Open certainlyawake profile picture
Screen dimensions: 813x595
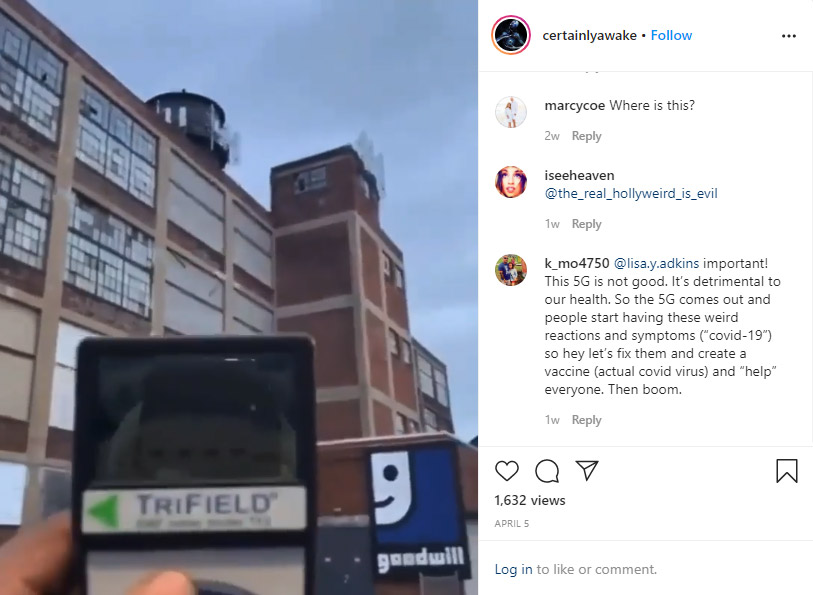(x=511, y=35)
